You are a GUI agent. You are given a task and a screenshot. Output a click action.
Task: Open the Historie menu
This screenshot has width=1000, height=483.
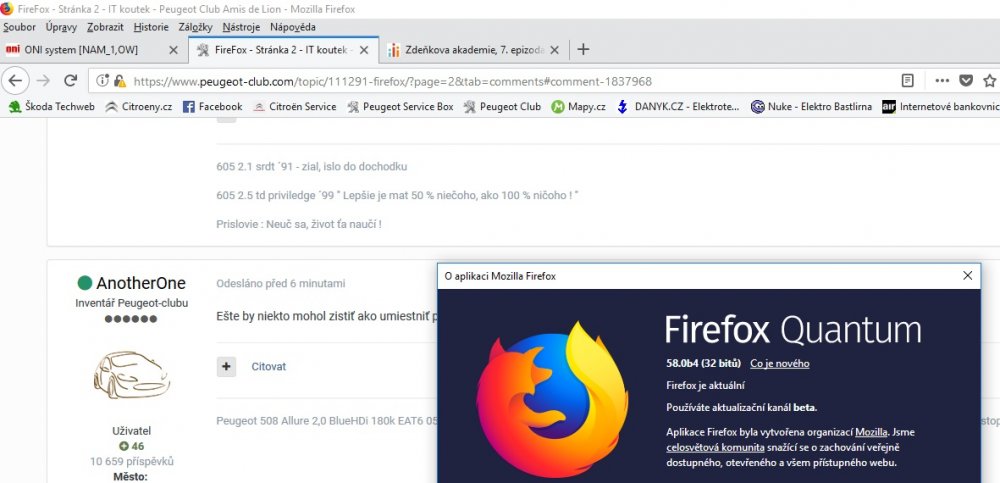pyautogui.click(x=151, y=27)
